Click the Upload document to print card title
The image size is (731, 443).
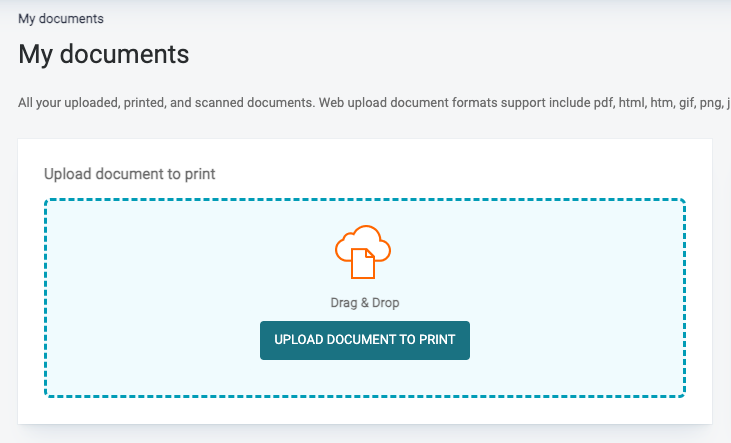point(130,174)
